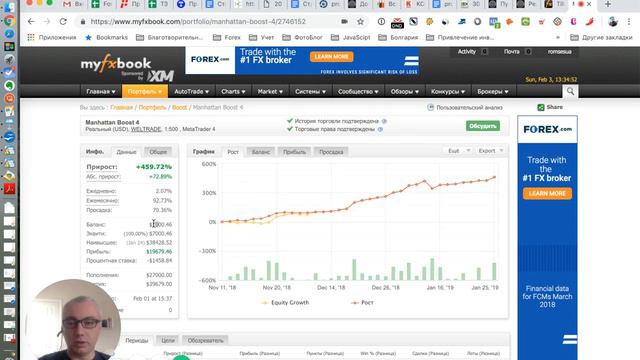Open Finder from the dock
This screenshot has height=360, width=640.
[9, 7]
